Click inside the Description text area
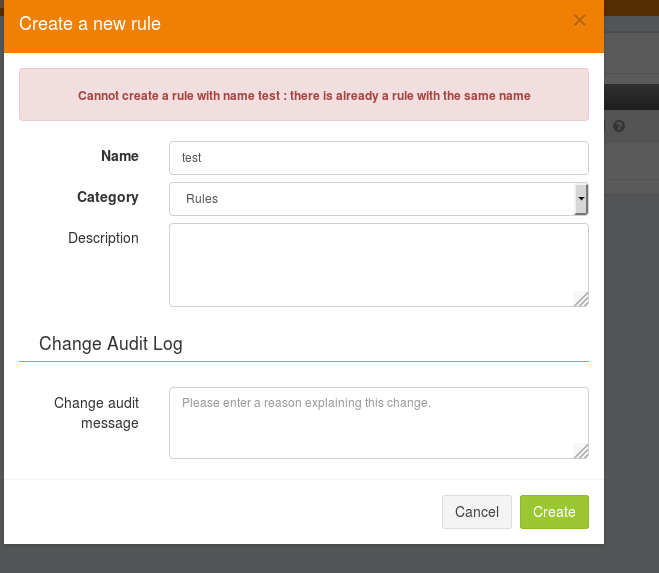659x573 pixels. click(x=379, y=265)
